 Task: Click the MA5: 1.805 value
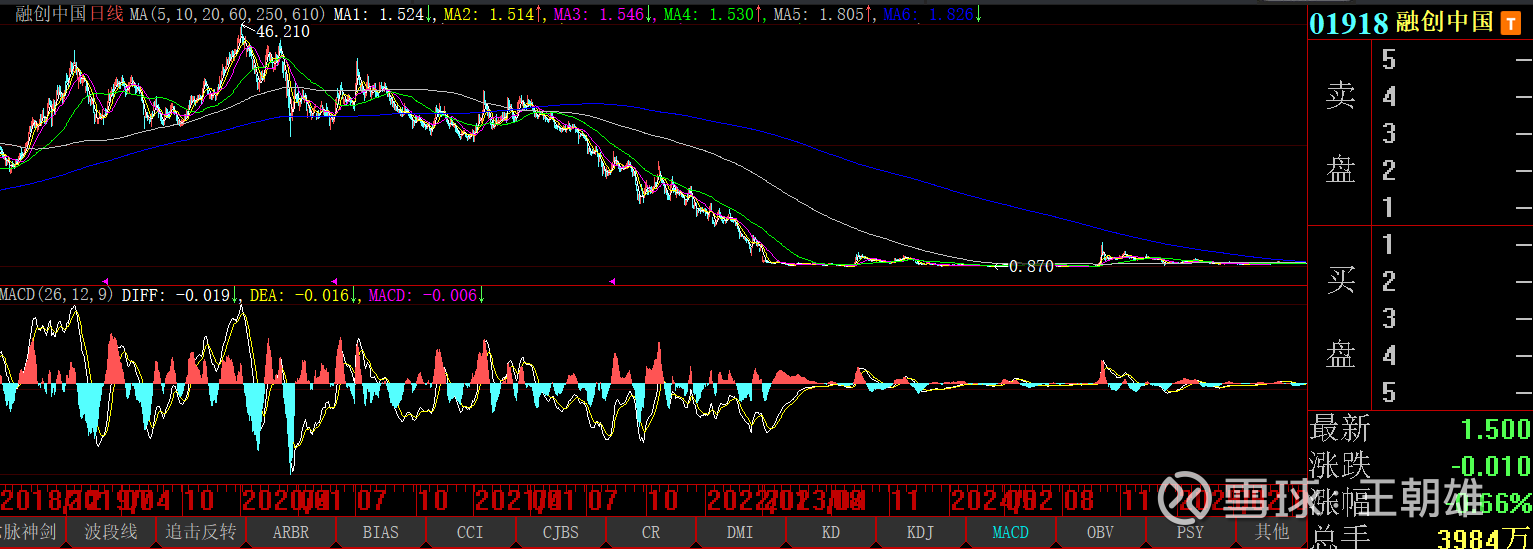click(x=822, y=15)
